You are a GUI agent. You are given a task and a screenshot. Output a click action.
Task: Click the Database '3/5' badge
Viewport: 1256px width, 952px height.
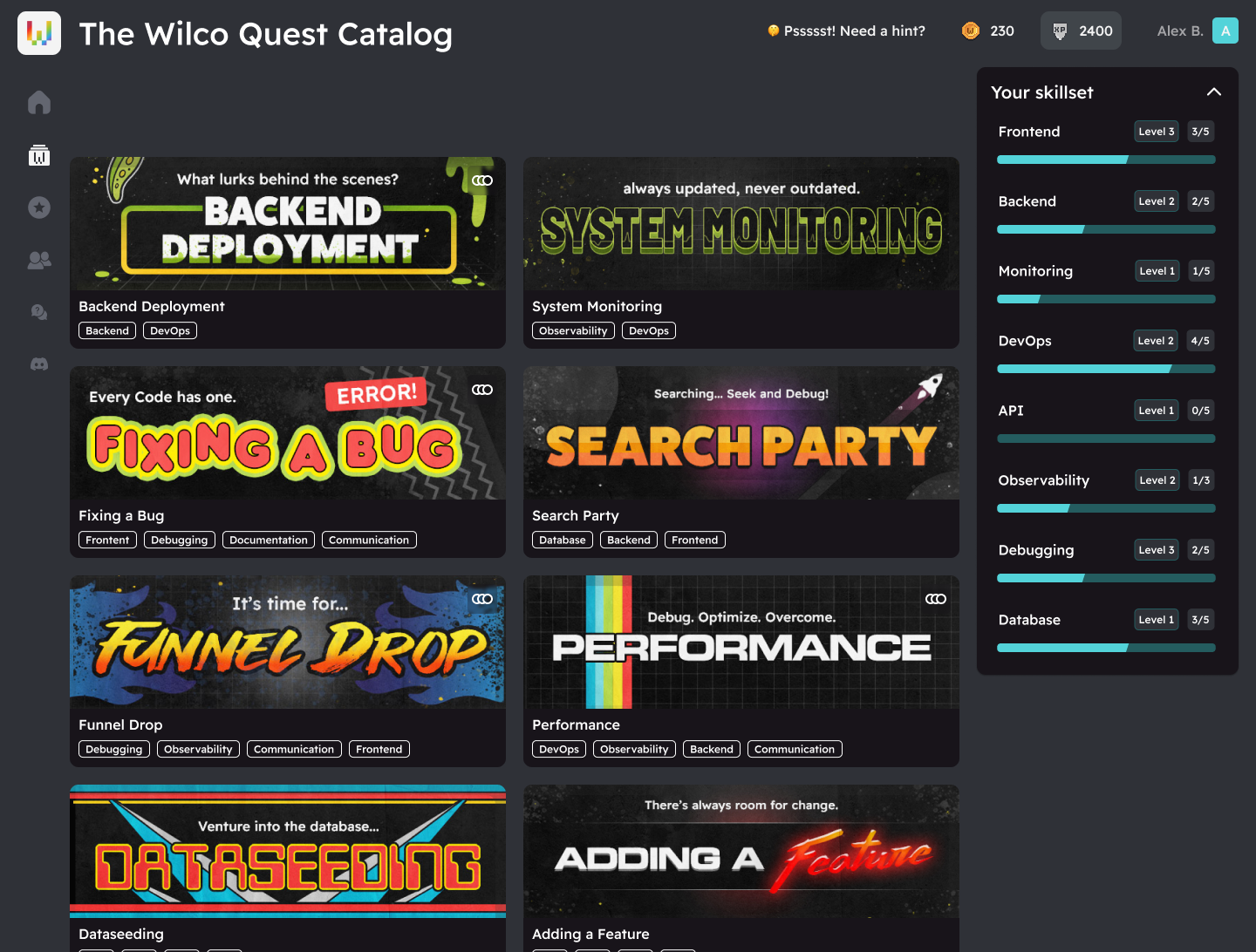pyautogui.click(x=1201, y=620)
